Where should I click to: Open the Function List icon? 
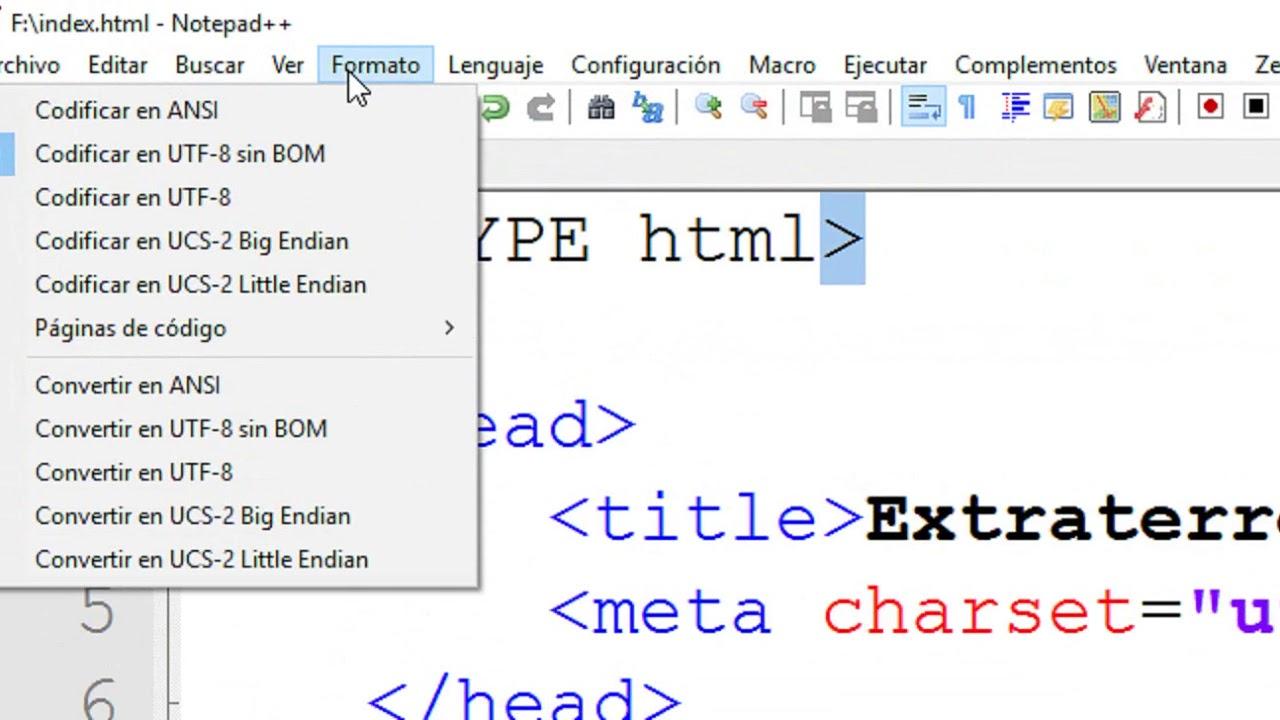click(x=1150, y=107)
